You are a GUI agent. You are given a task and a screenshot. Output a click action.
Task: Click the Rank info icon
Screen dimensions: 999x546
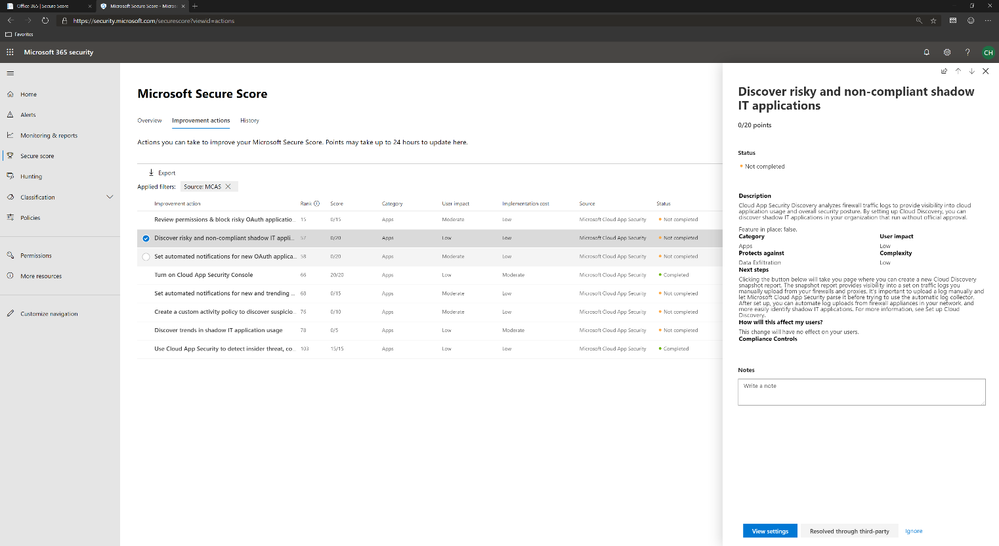click(x=317, y=204)
